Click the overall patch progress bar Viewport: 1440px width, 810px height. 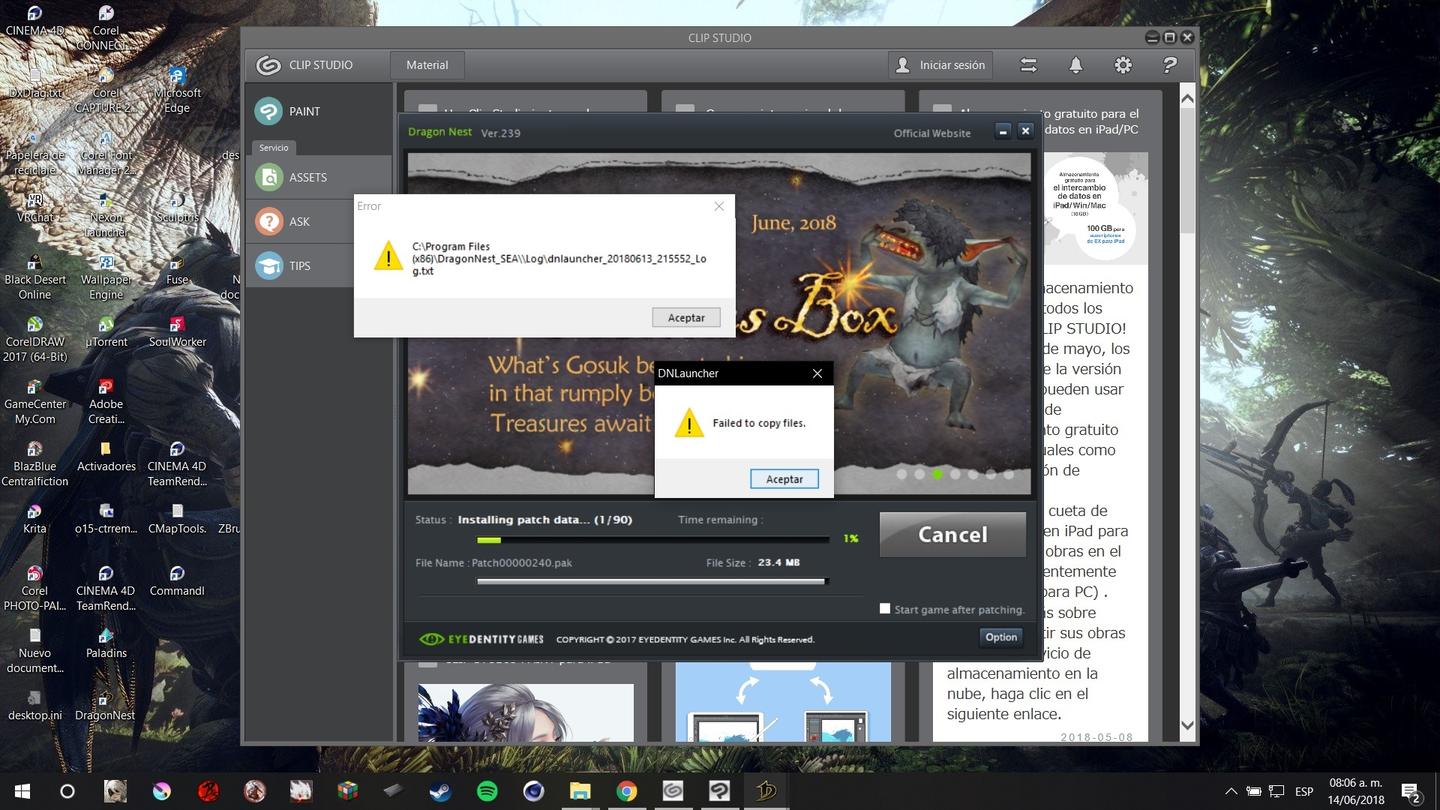click(x=652, y=540)
